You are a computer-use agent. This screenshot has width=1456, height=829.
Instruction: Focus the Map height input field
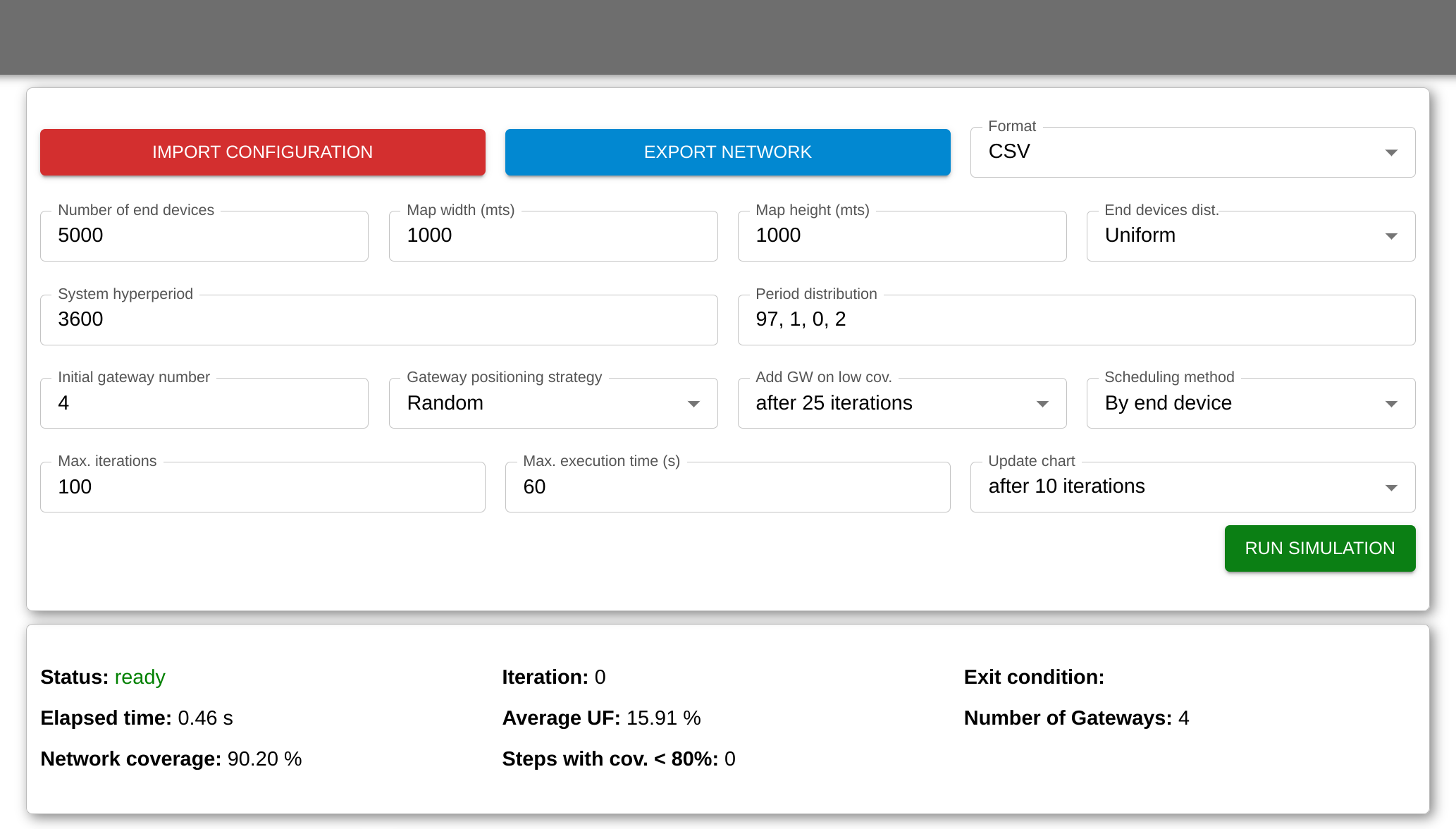pos(901,236)
